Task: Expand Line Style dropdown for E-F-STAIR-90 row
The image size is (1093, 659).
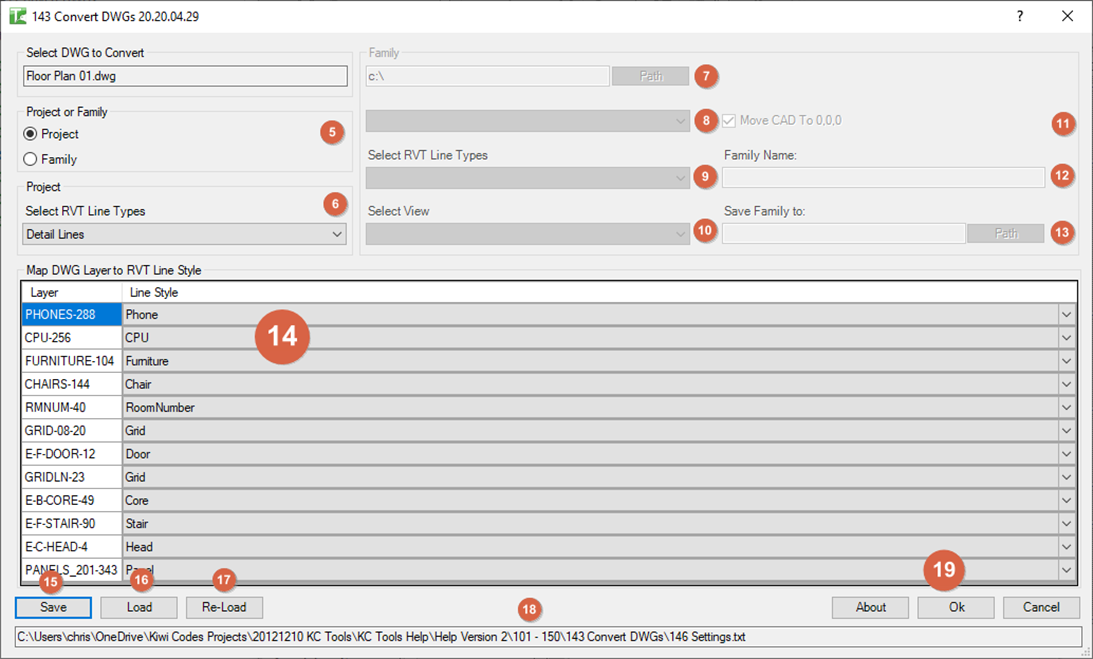Action: (x=1066, y=523)
